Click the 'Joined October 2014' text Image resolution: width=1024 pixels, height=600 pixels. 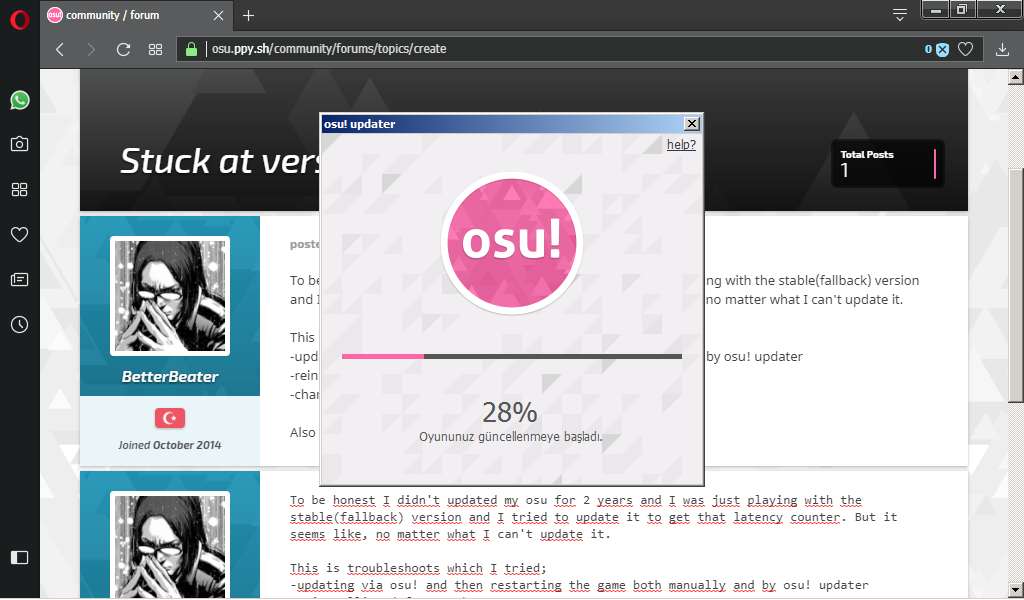[x=170, y=445]
